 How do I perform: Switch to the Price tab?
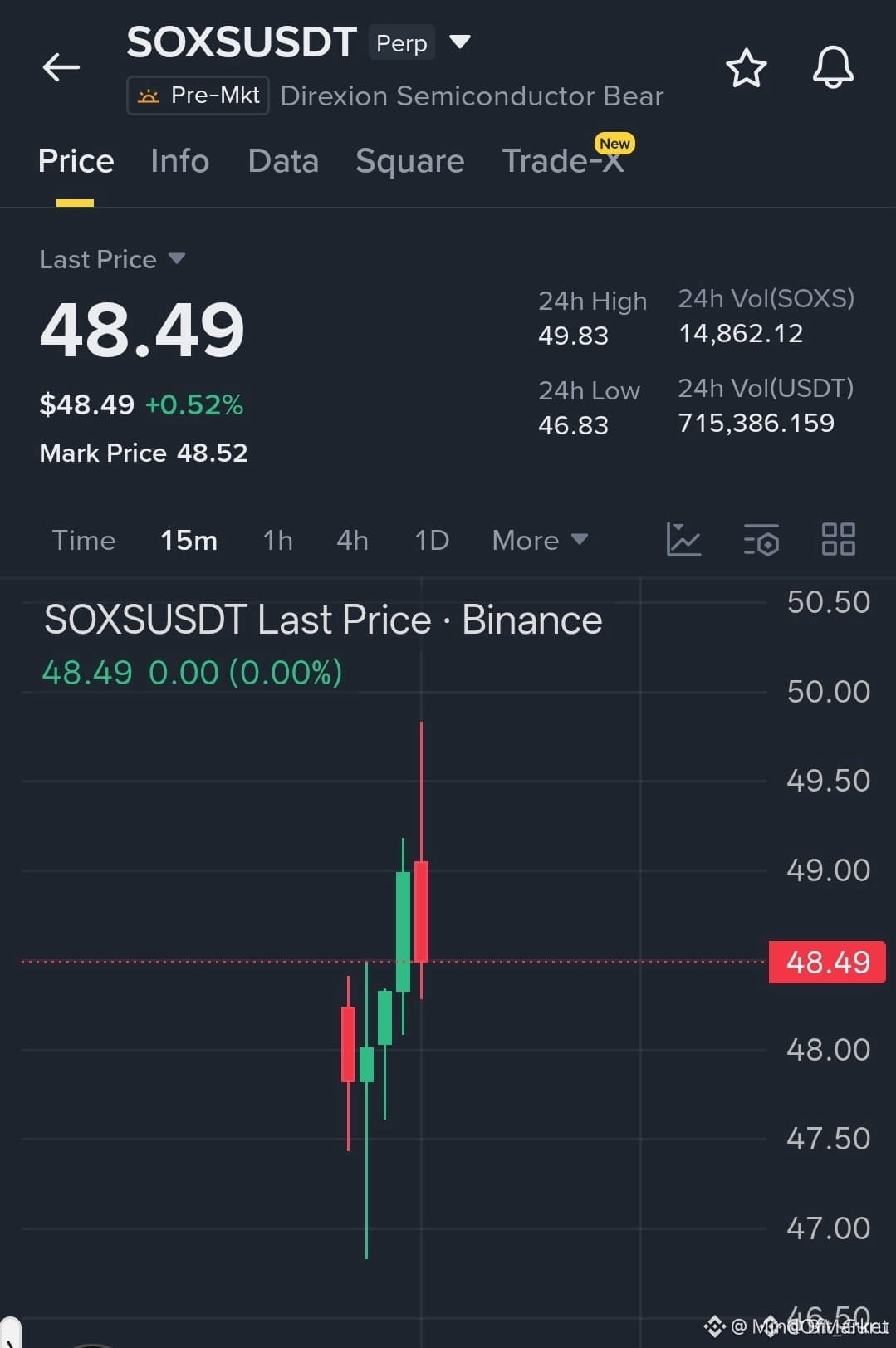76,161
